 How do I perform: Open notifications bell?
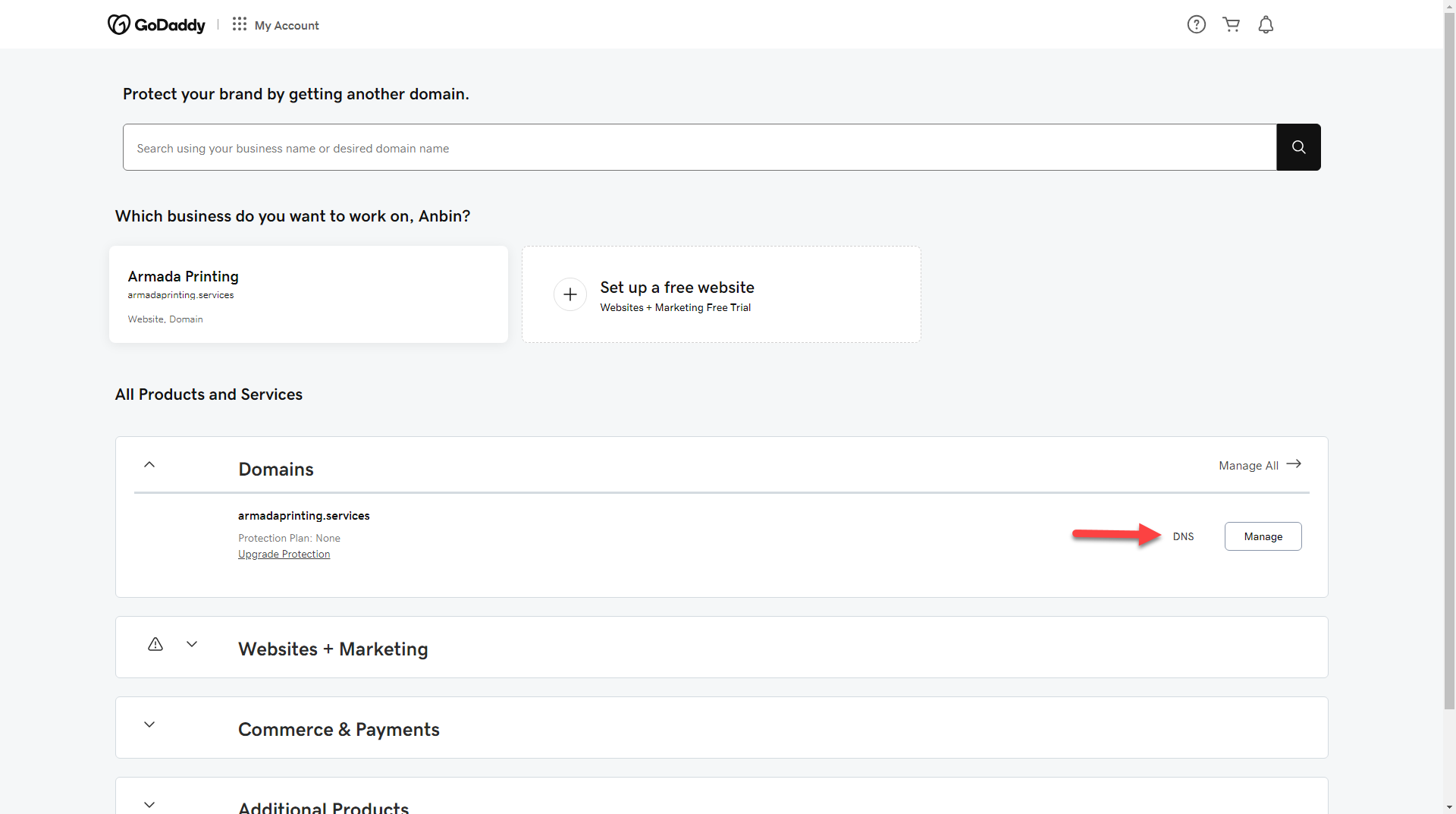tap(1266, 24)
